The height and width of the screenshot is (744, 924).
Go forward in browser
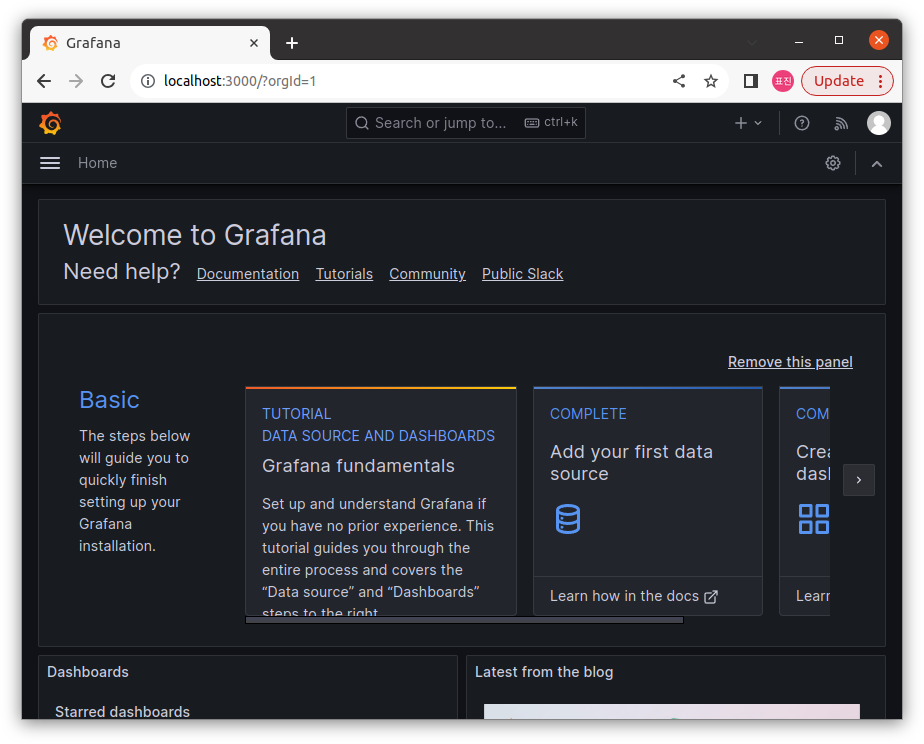76,81
